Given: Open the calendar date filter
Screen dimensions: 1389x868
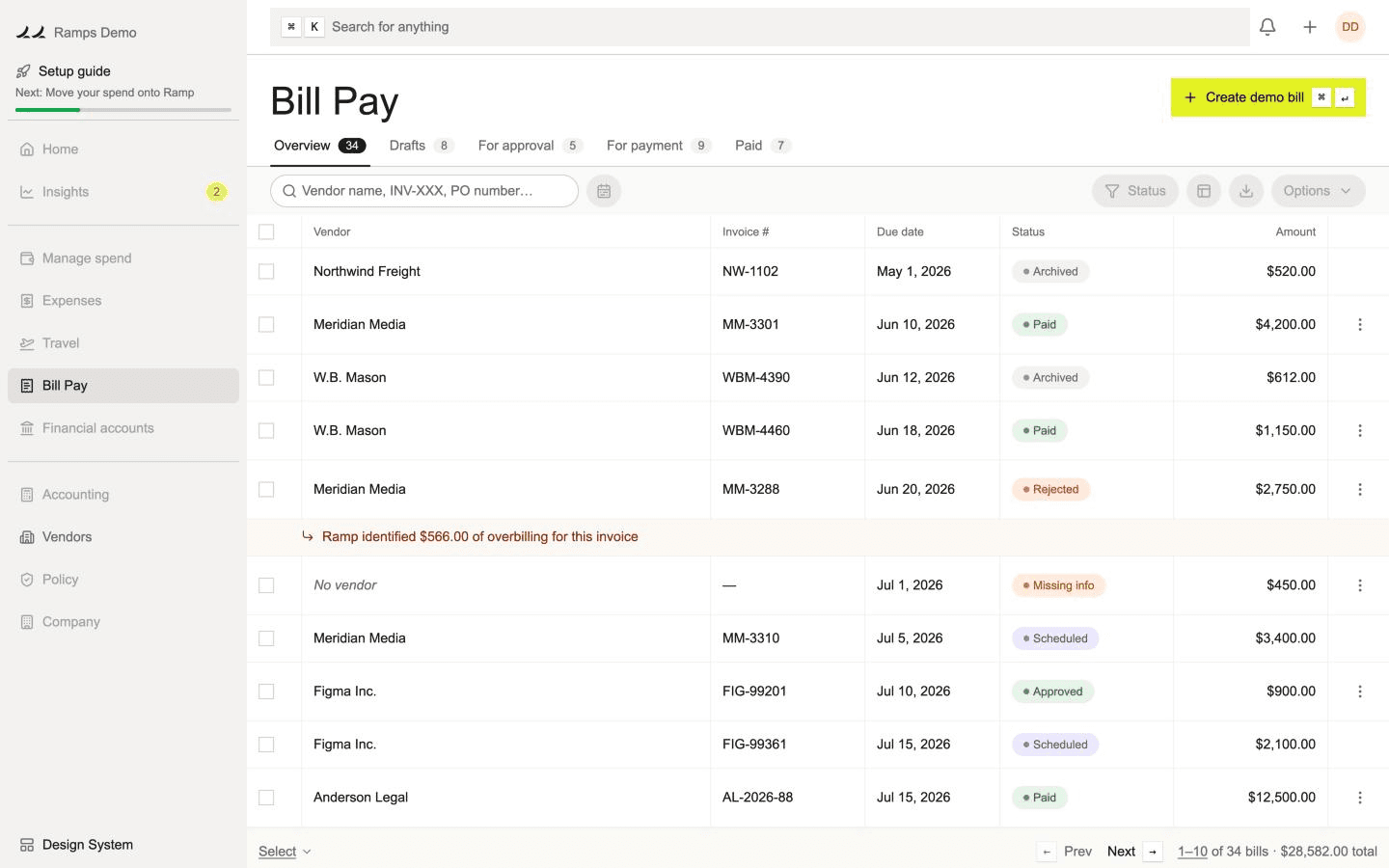Looking at the screenshot, I should [604, 191].
